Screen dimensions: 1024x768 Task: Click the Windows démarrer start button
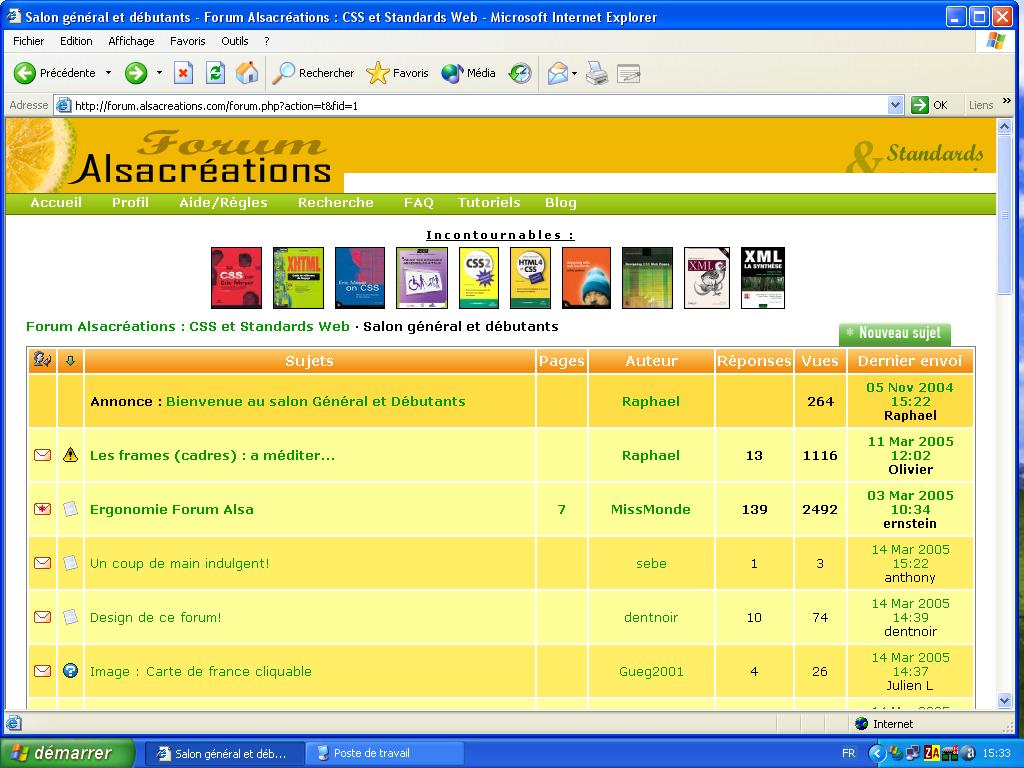click(67, 753)
